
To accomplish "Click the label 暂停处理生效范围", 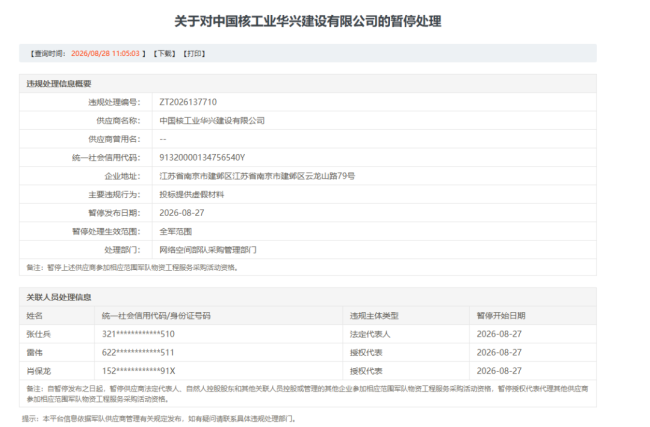I will point(107,231).
